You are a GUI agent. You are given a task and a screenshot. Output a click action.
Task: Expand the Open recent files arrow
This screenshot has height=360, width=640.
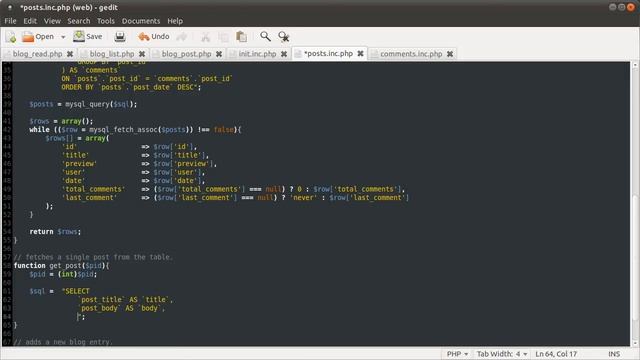pos(63,37)
